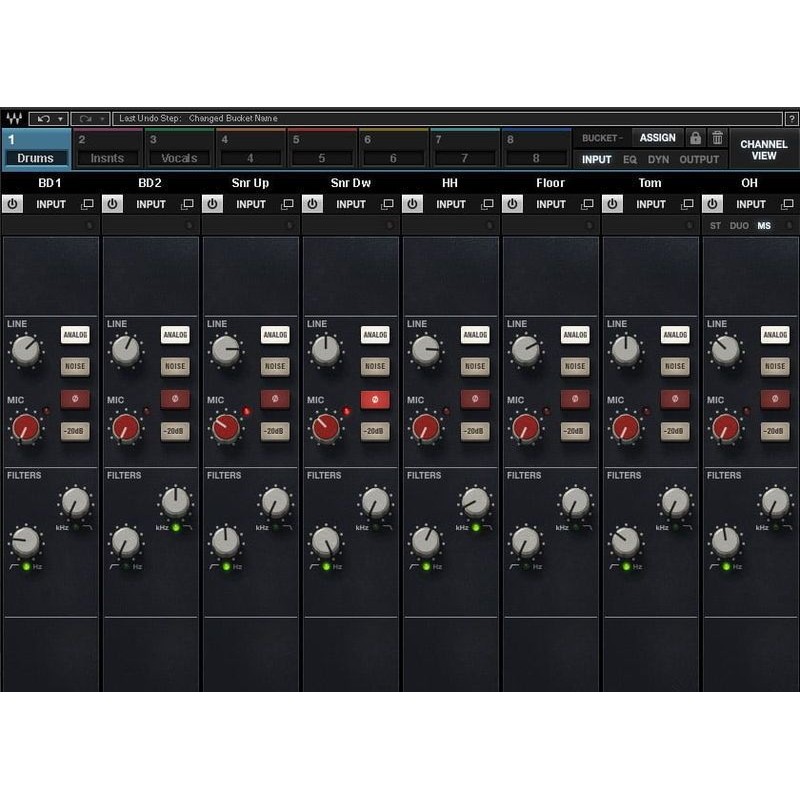Image resolution: width=800 pixels, height=800 pixels.
Task: Open Channel View
Action: click(764, 148)
